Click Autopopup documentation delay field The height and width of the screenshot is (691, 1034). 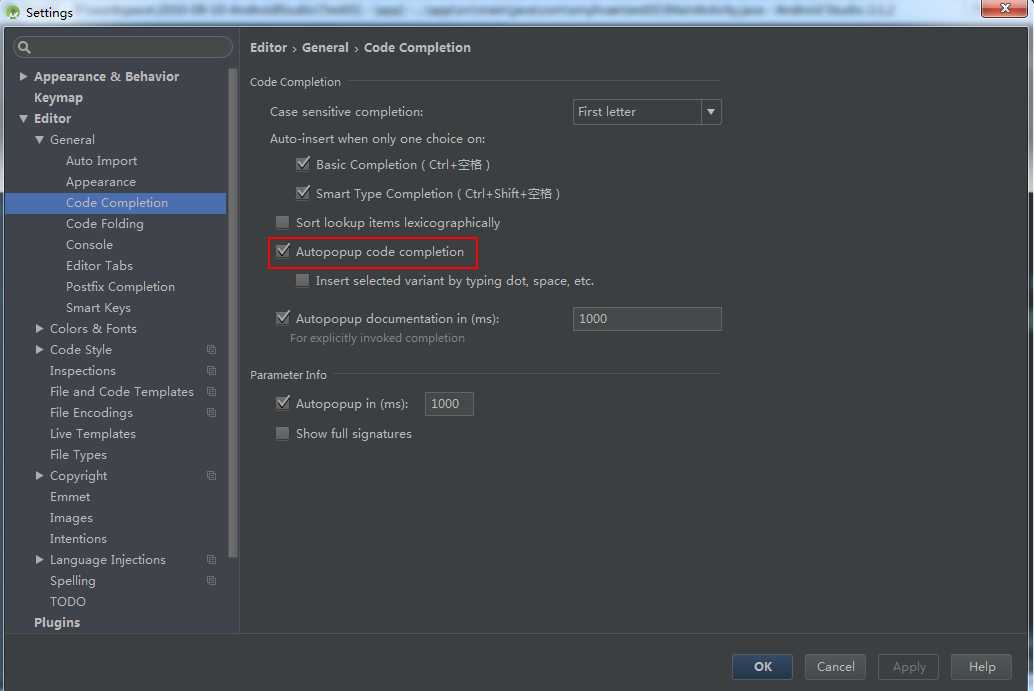(x=647, y=318)
